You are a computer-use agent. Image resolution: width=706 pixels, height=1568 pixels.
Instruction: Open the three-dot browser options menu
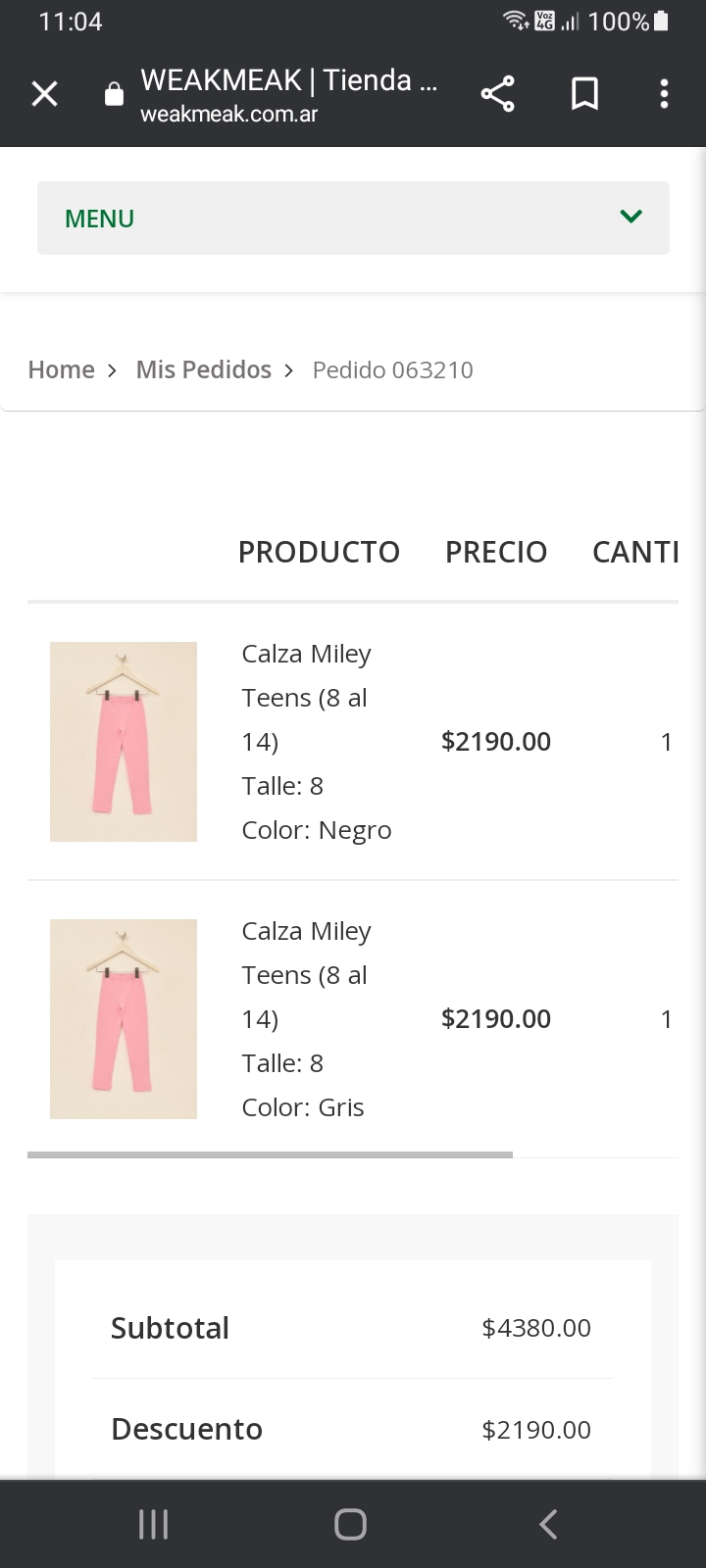[664, 94]
